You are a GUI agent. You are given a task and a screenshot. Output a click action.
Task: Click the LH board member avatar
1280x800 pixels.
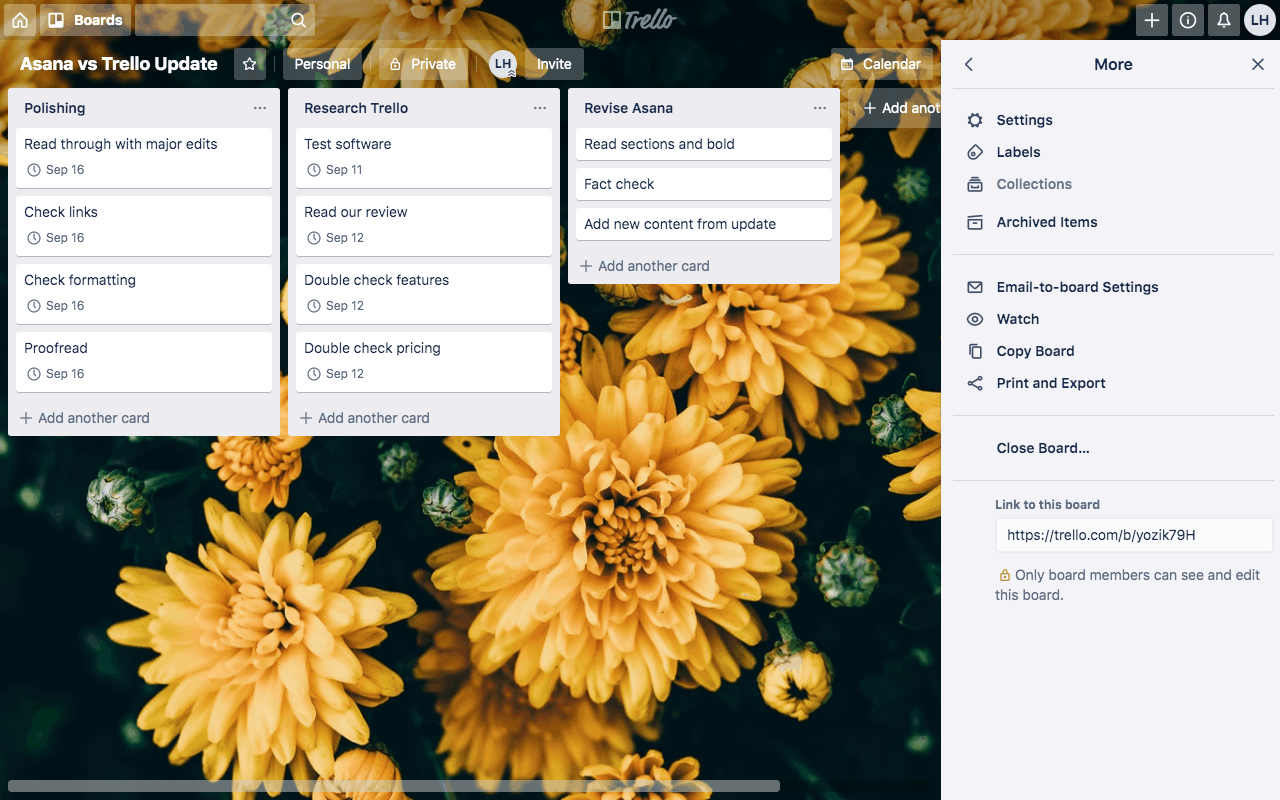(x=503, y=64)
